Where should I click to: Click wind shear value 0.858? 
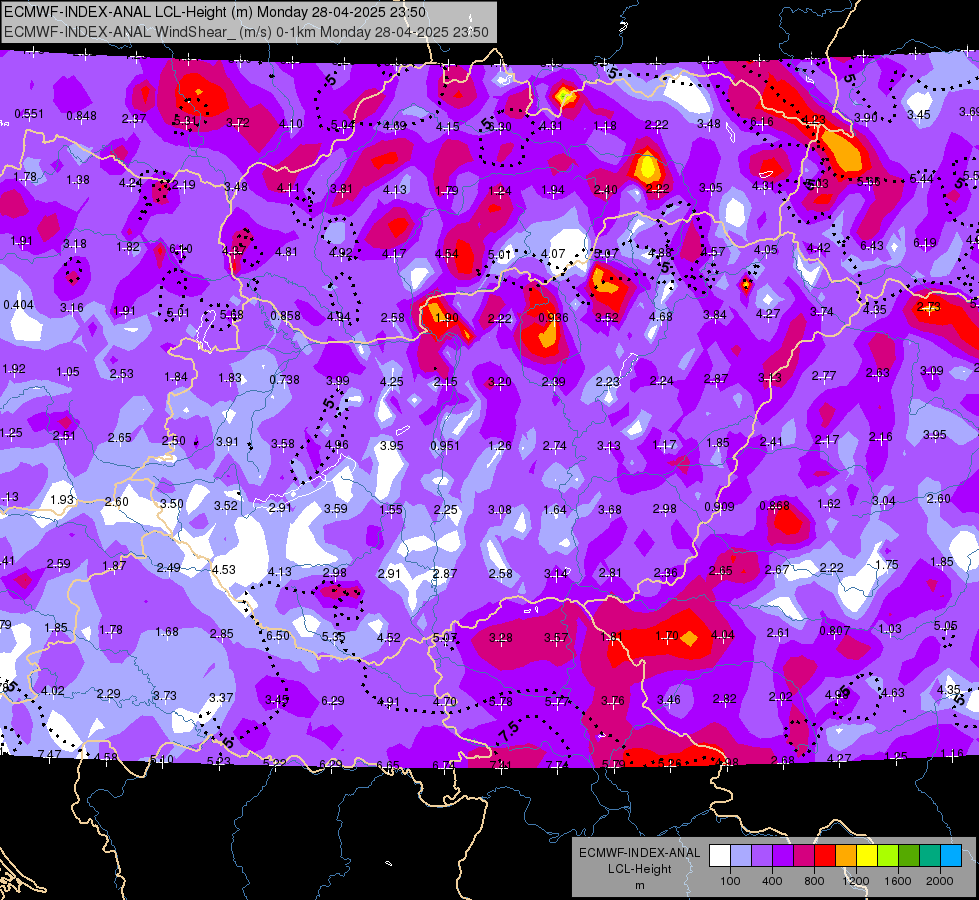point(285,315)
